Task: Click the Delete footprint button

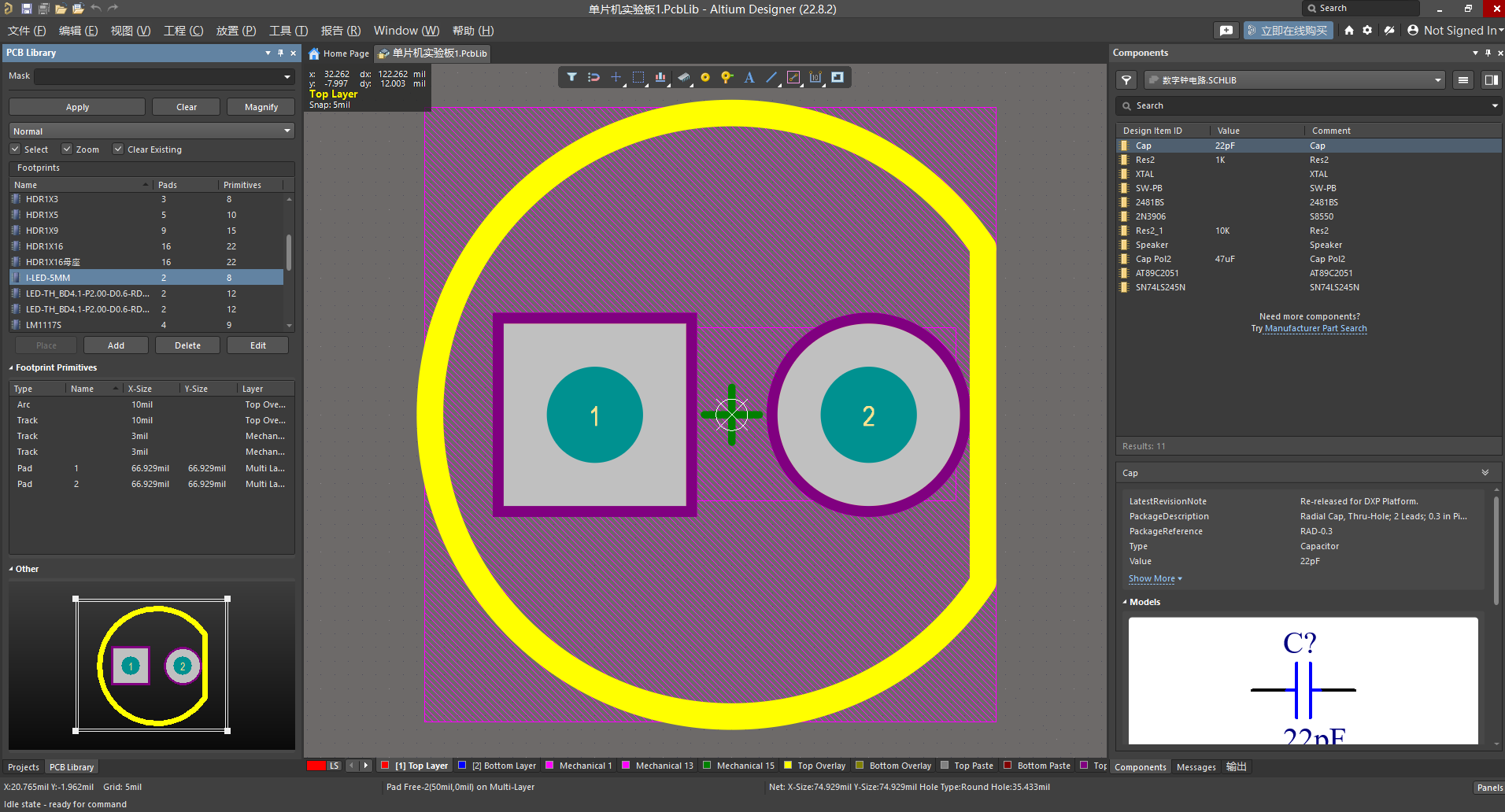Action: (x=187, y=345)
